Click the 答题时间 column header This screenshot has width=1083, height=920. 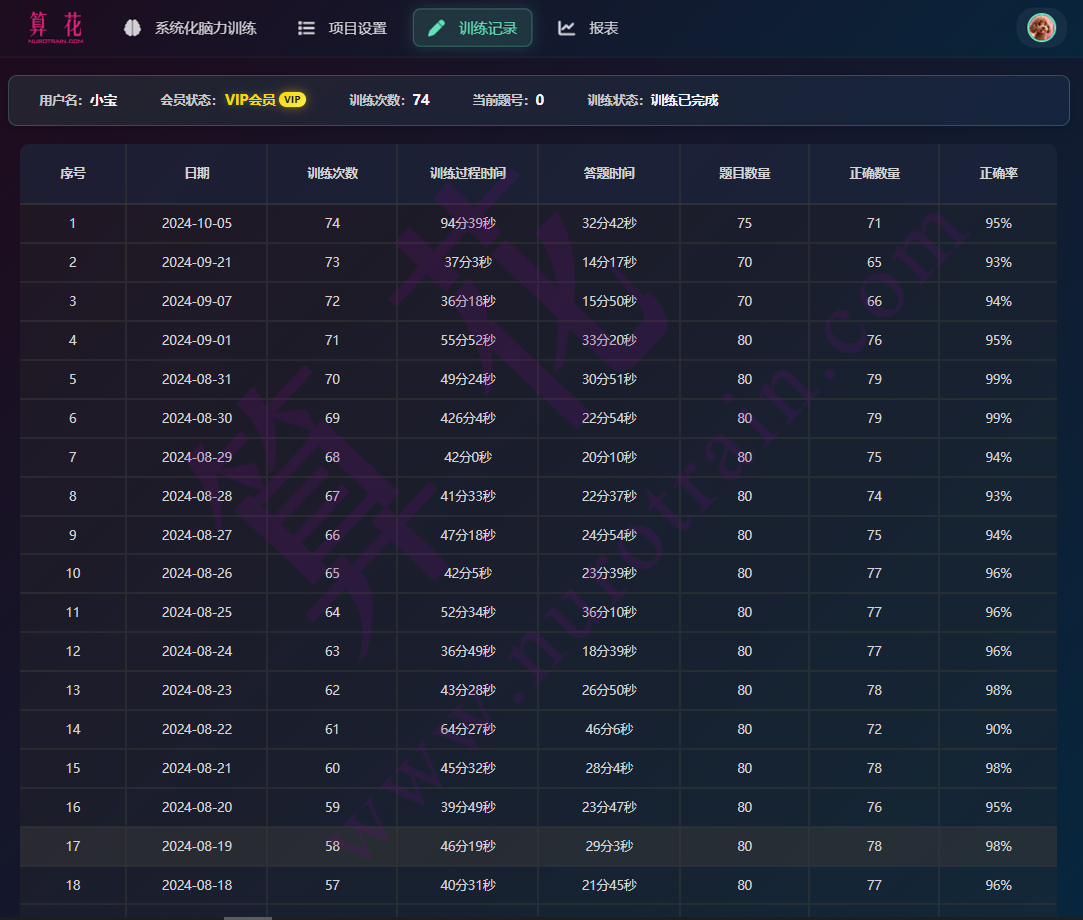[609, 173]
